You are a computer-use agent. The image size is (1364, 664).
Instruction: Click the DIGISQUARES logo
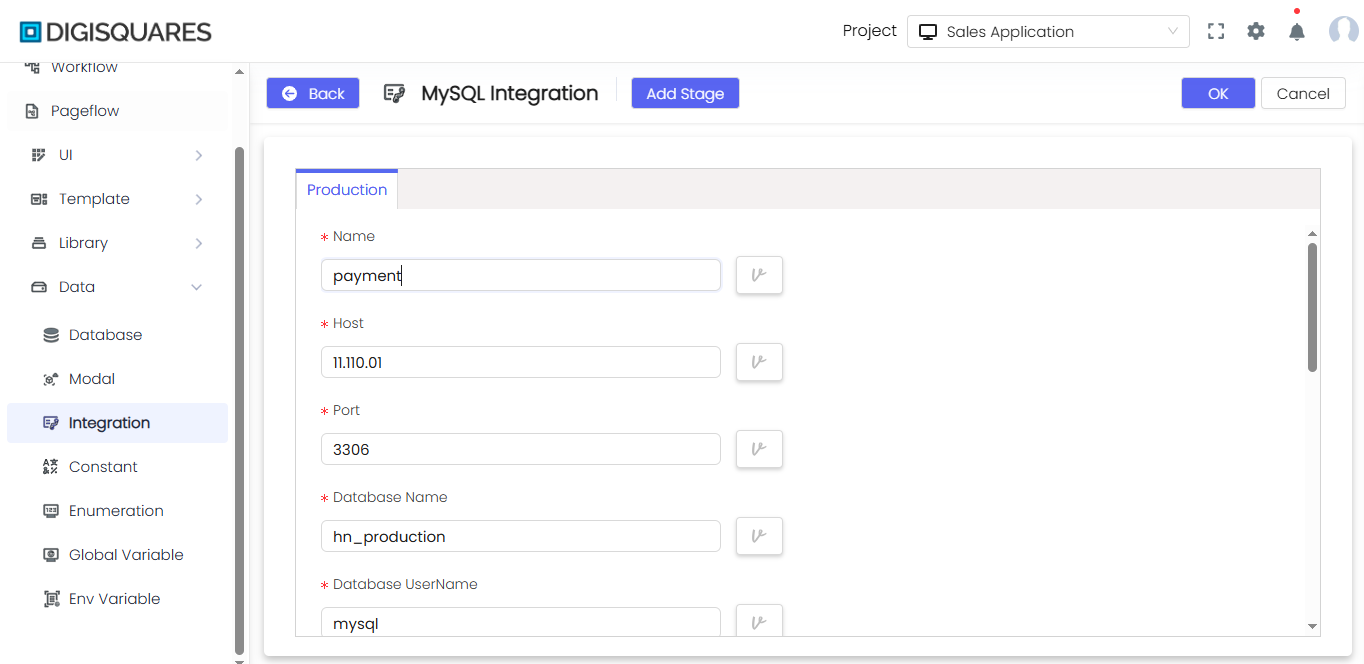point(116,32)
